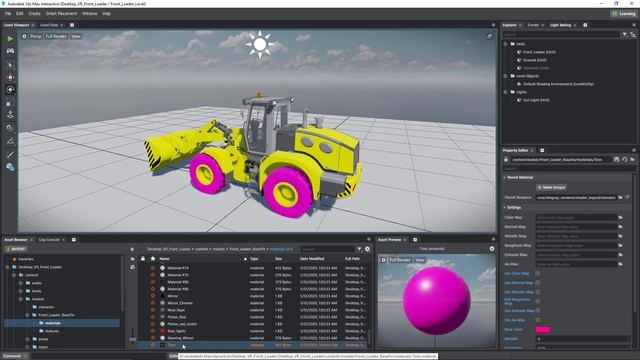
Task: Collapse the Level Objects folder in Explorer
Action: (x=505, y=76)
